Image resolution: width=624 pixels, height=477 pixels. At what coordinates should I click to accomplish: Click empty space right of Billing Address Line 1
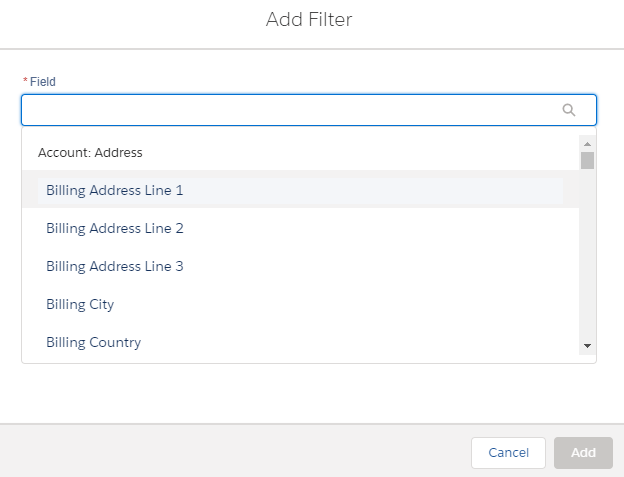pos(372,191)
